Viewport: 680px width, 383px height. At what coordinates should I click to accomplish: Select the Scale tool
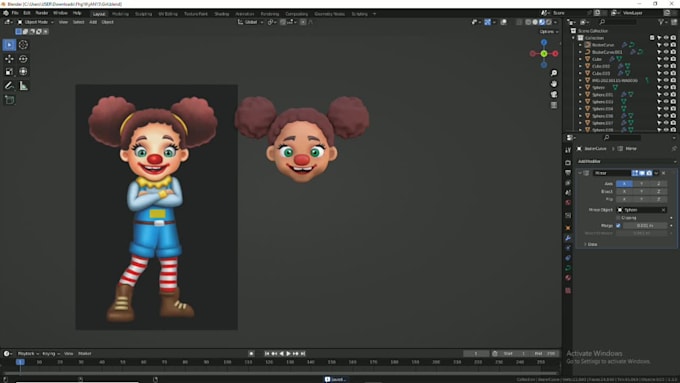(x=9, y=72)
